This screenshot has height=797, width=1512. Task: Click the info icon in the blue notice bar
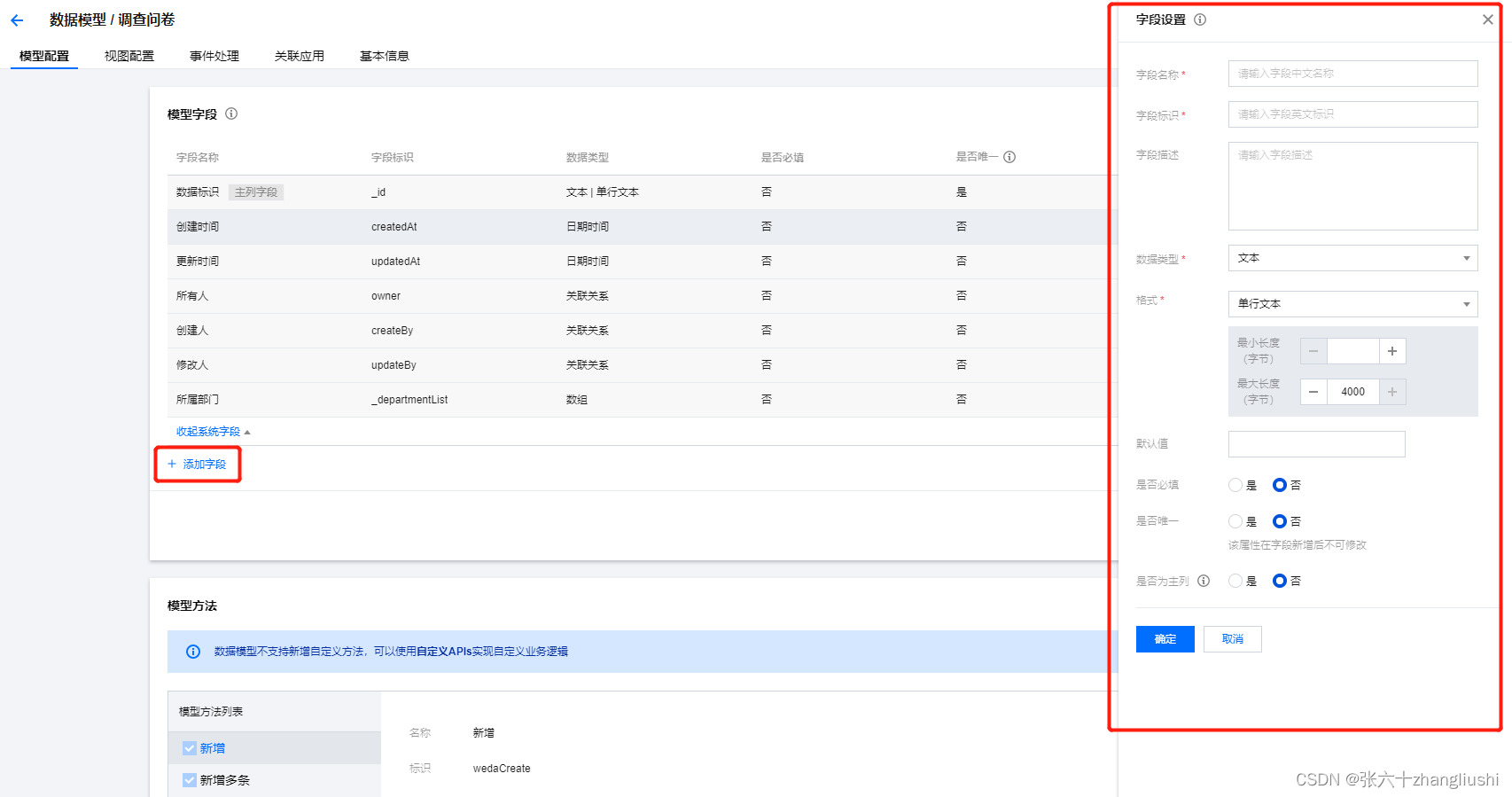(x=193, y=652)
